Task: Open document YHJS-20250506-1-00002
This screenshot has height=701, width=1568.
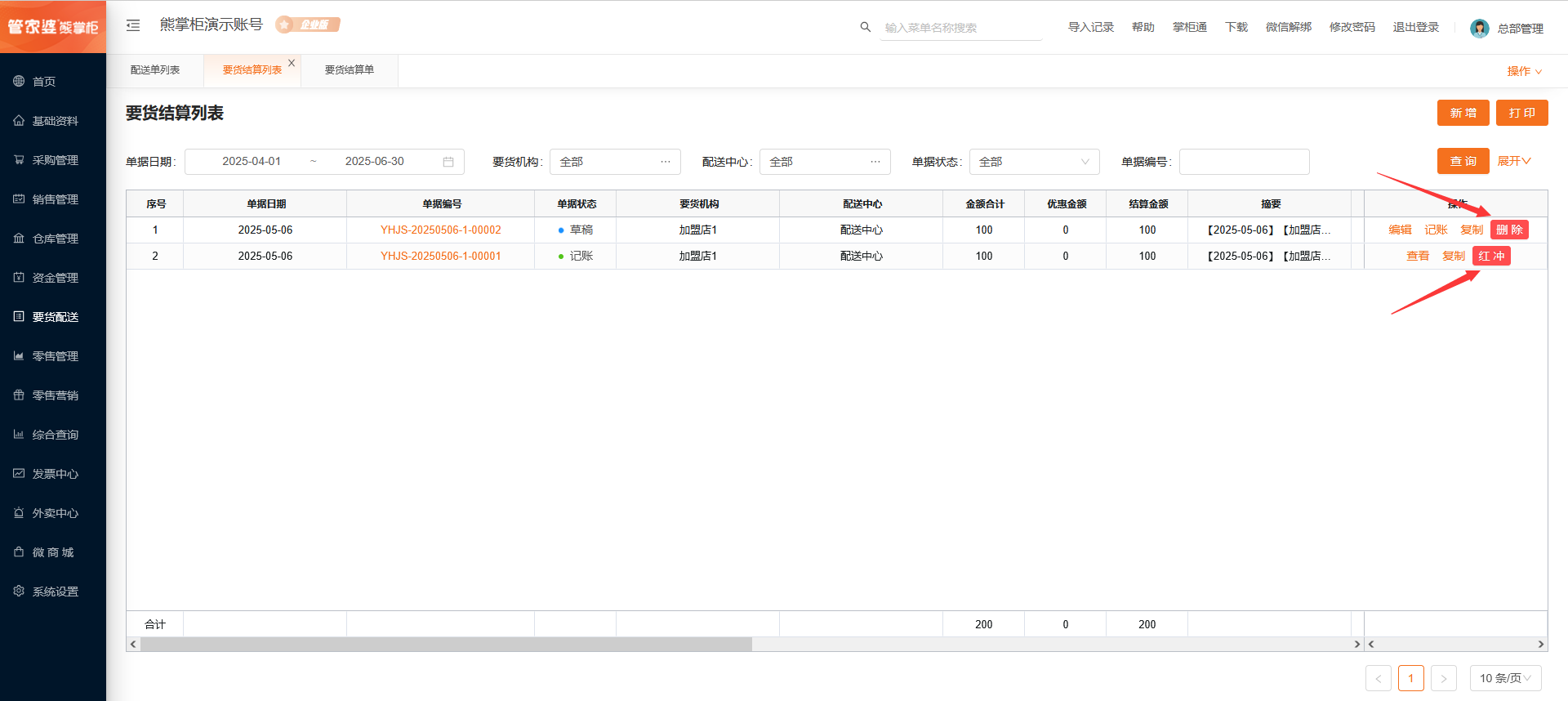Action: (441, 230)
